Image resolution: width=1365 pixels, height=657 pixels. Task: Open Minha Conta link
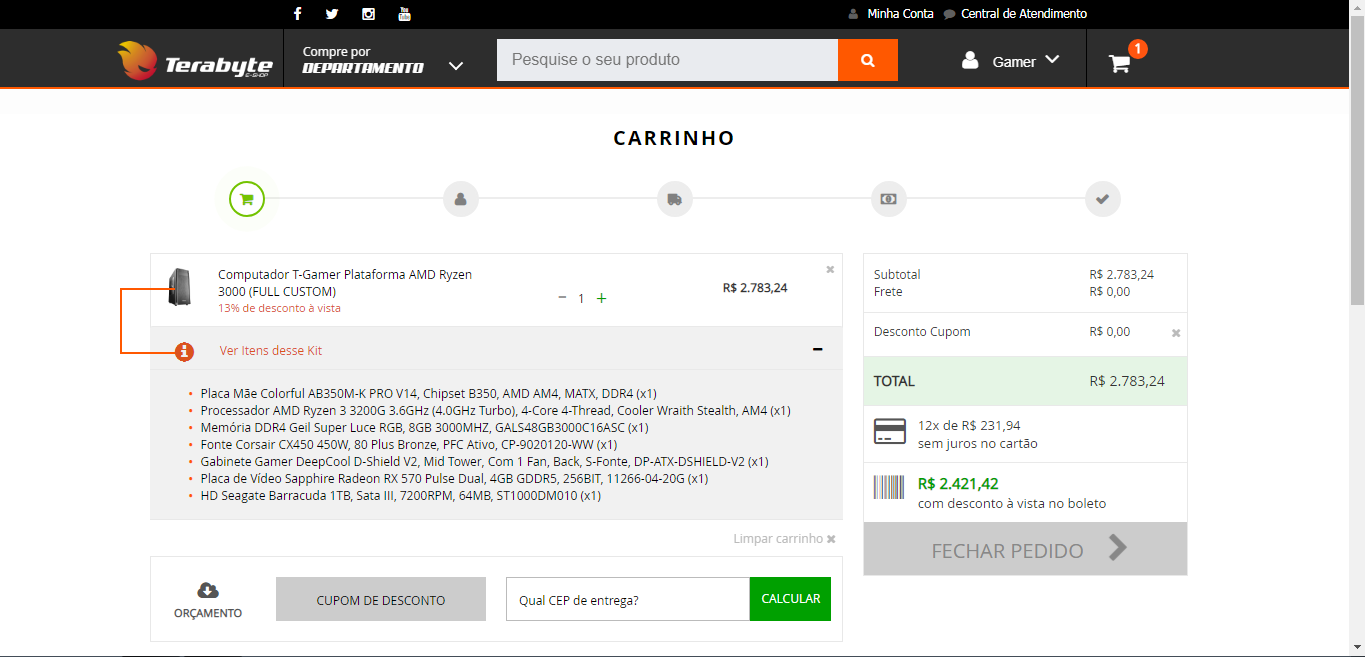[900, 14]
